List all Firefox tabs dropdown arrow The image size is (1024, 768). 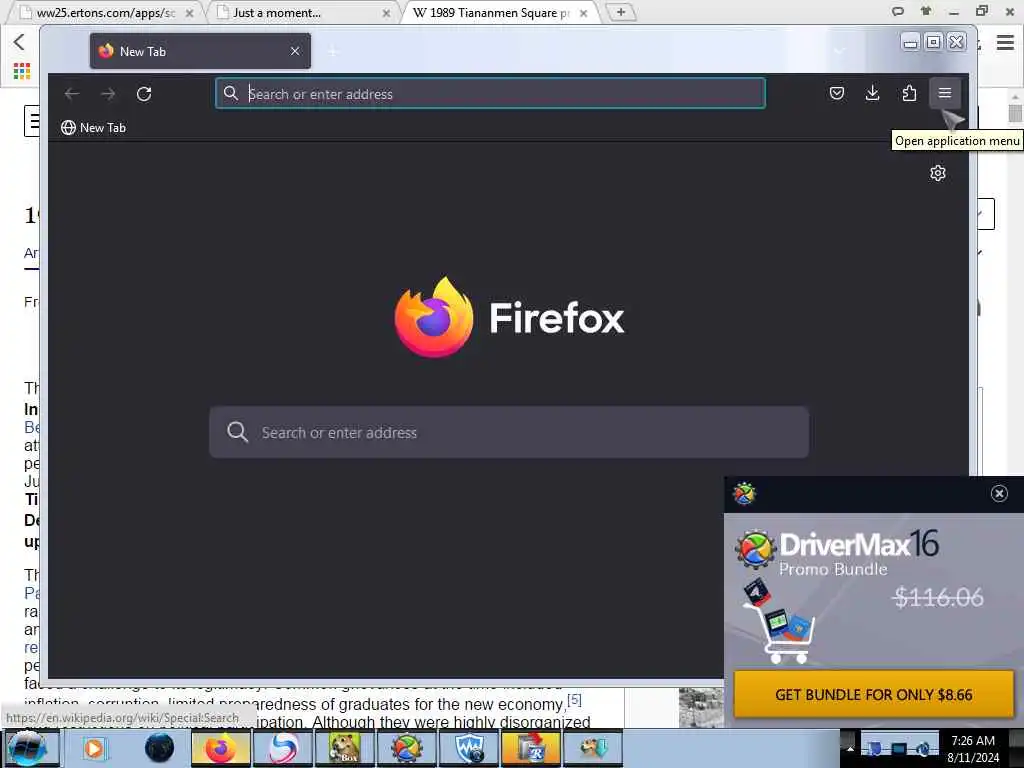839,51
